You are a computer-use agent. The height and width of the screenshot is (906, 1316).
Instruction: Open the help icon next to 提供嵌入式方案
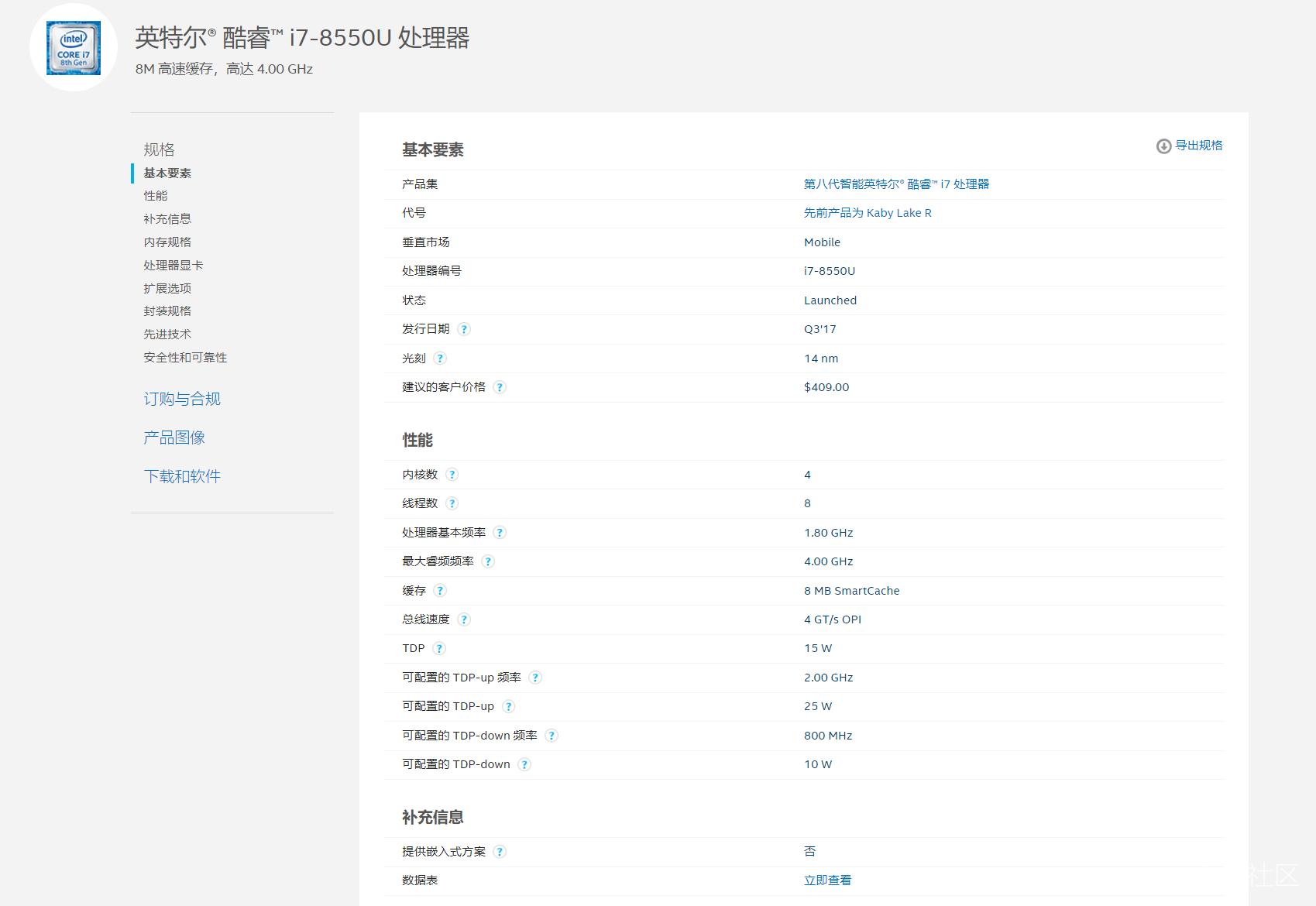pos(500,852)
